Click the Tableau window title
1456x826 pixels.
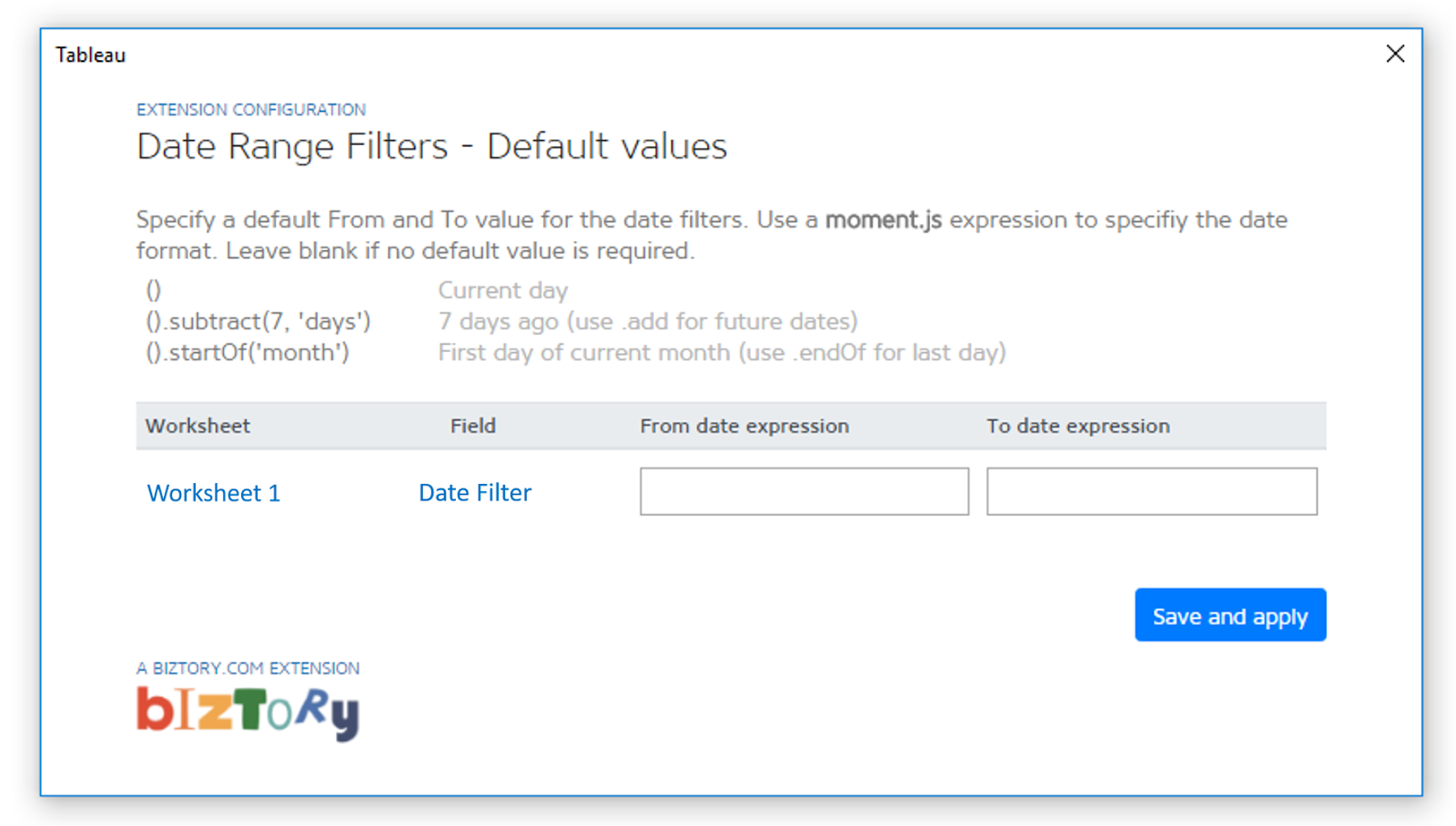[90, 55]
